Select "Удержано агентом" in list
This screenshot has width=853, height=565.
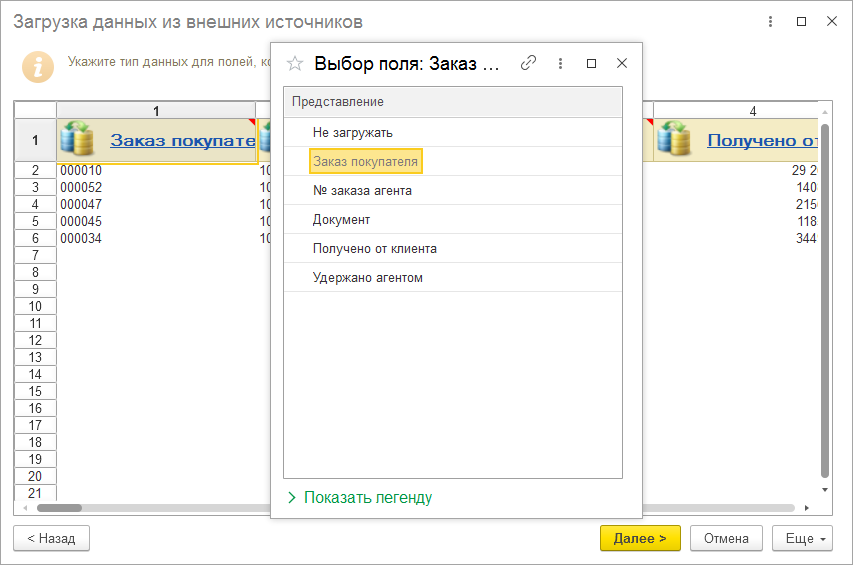tap(367, 277)
